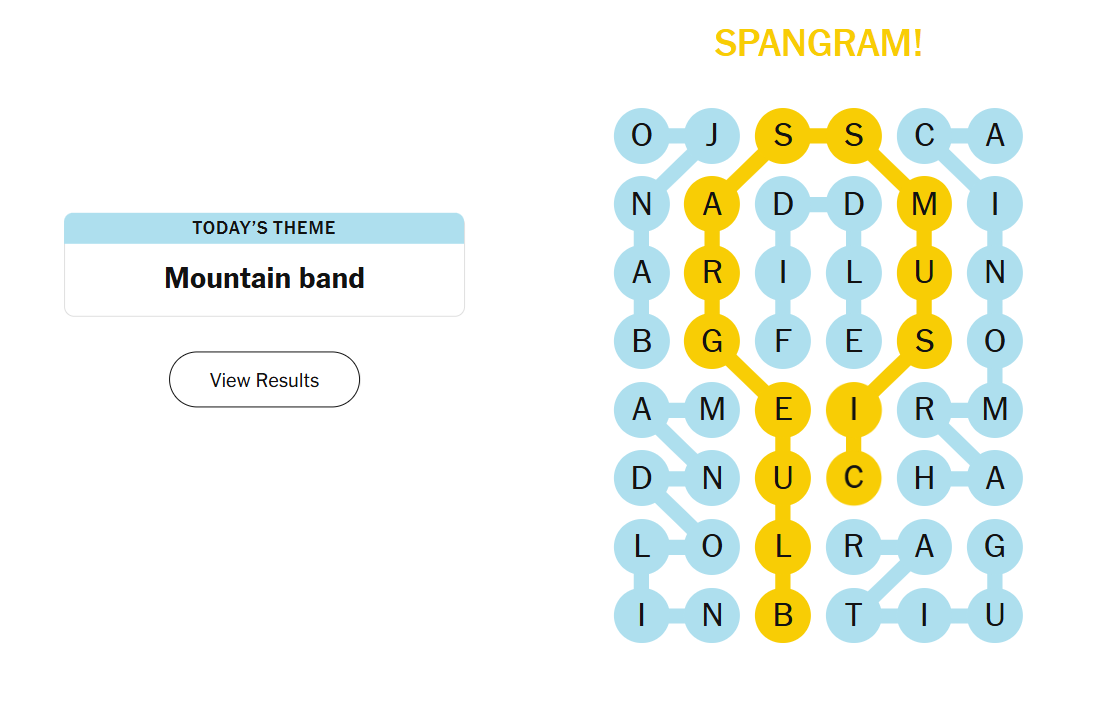The height and width of the screenshot is (710, 1107).
Task: Click the yellow M tile
Action: pyautogui.click(x=924, y=204)
